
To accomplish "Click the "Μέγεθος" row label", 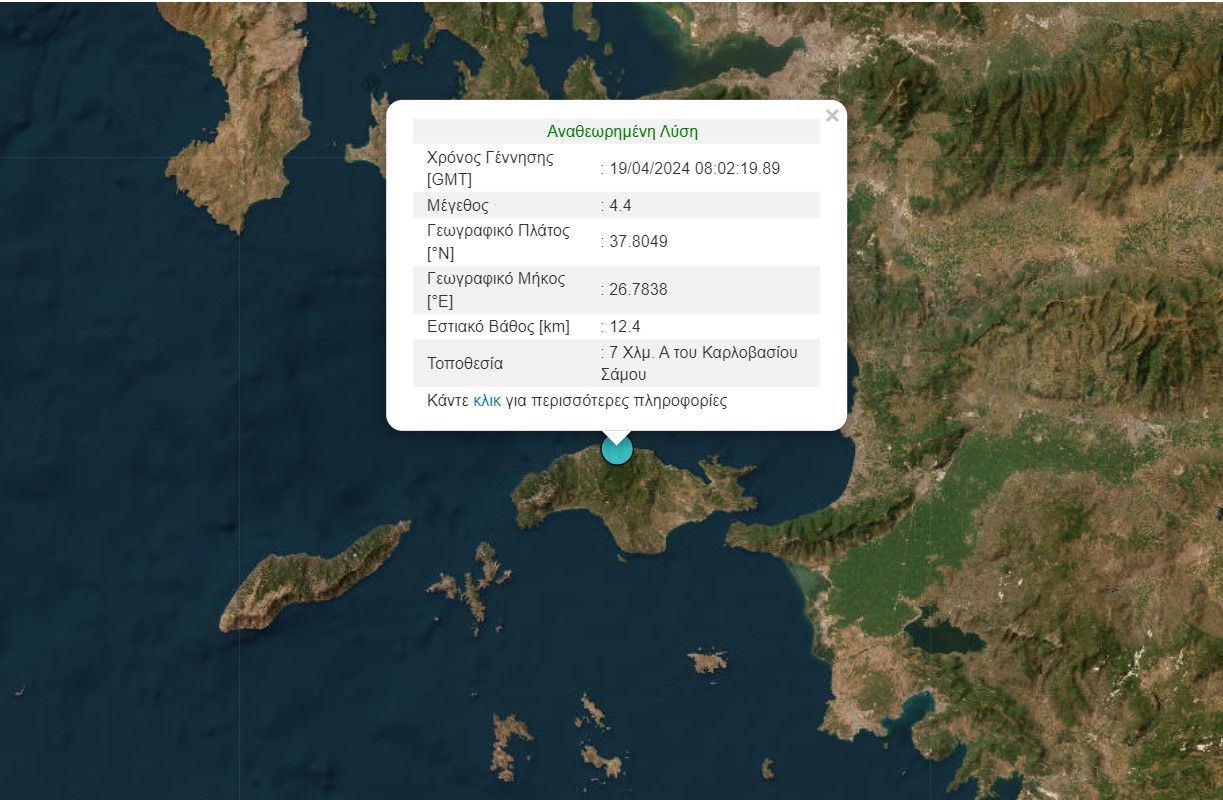I will pos(458,206).
